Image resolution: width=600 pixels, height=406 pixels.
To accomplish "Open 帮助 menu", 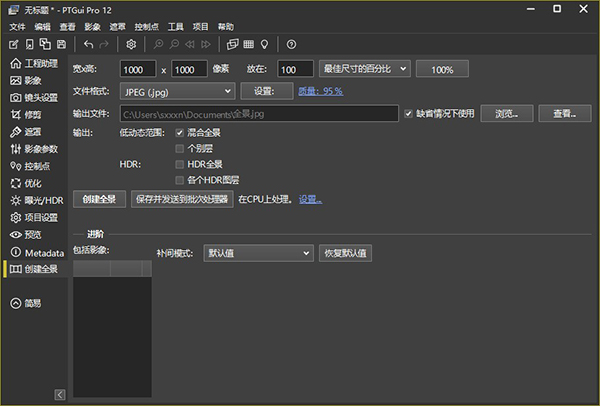I will [226, 27].
